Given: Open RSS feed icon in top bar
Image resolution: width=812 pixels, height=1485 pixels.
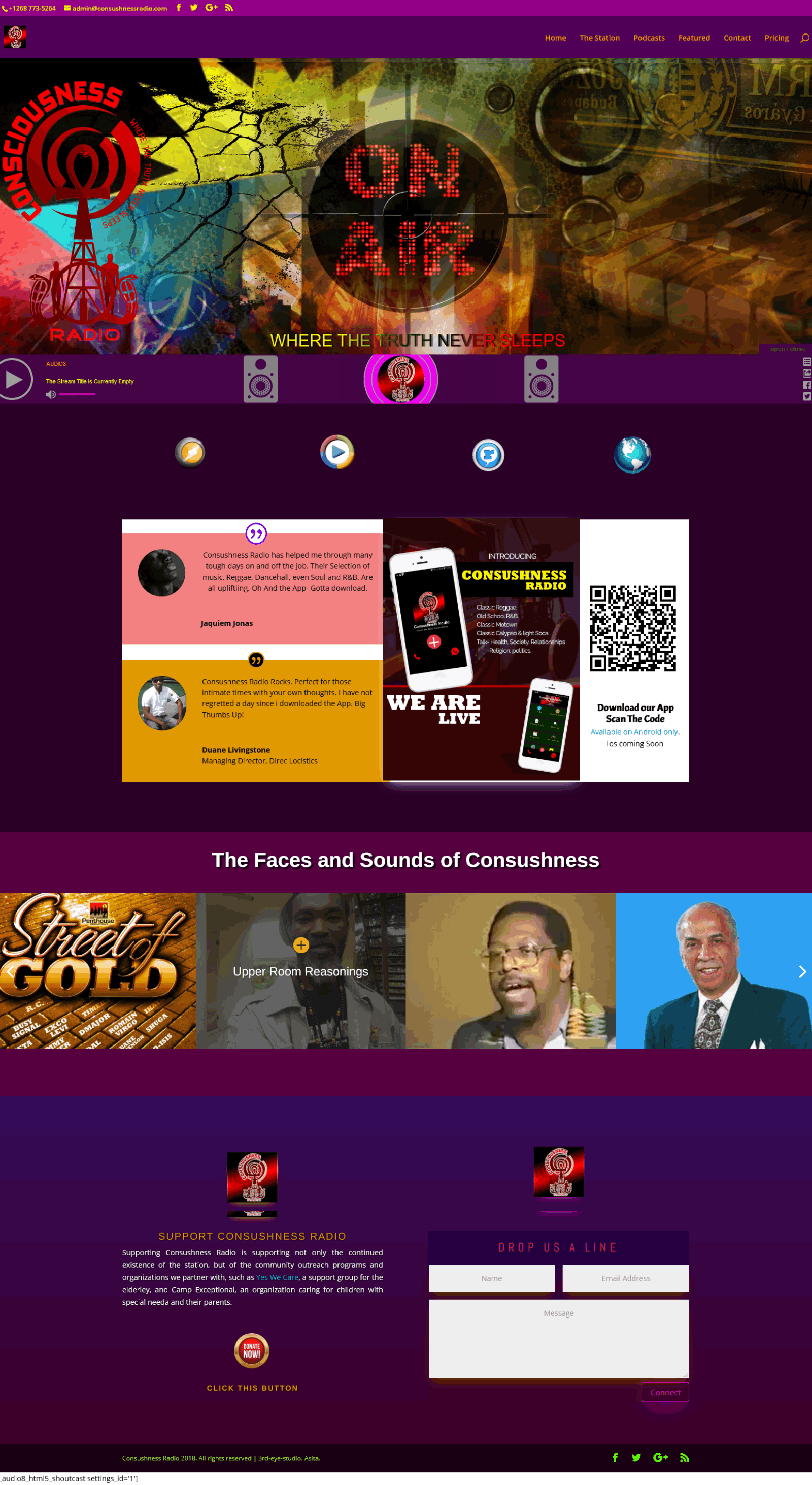Looking at the screenshot, I should pos(229,8).
